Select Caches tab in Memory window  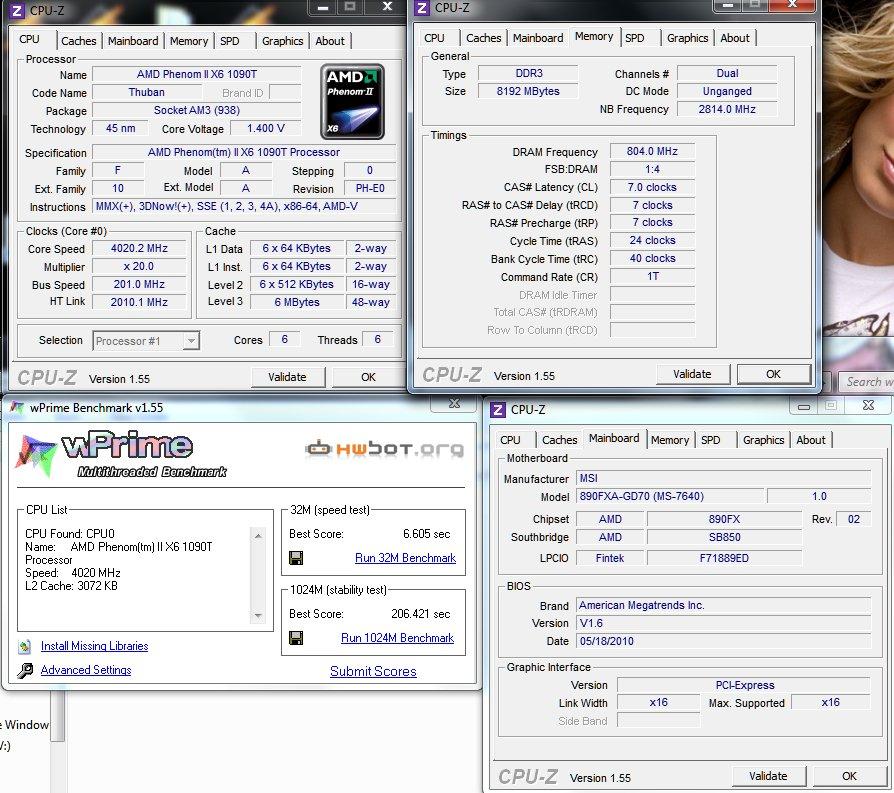(x=483, y=38)
